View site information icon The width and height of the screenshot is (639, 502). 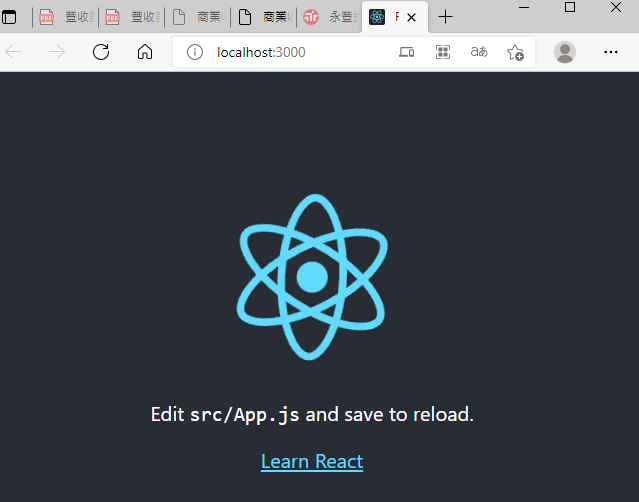click(195, 52)
